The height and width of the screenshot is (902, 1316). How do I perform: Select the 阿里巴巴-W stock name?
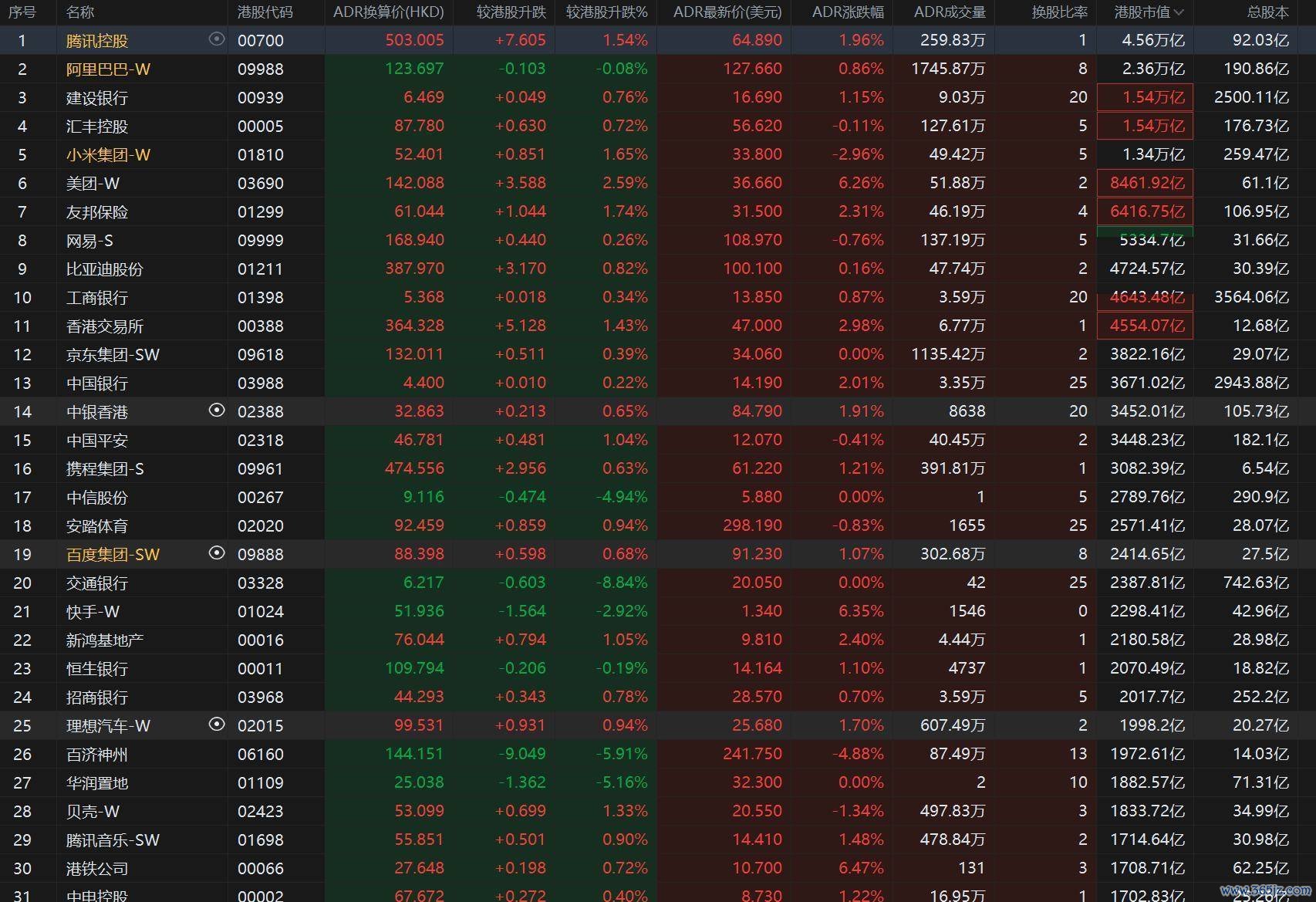coord(108,69)
